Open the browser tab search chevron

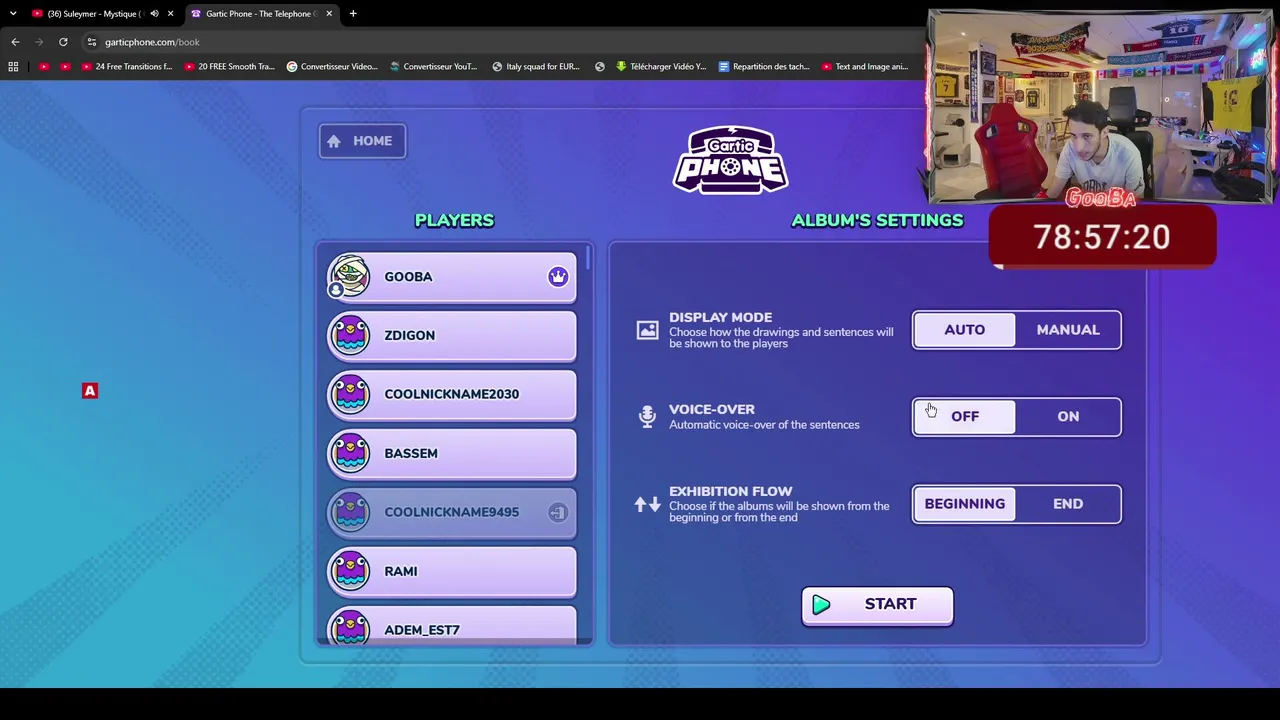[x=13, y=14]
